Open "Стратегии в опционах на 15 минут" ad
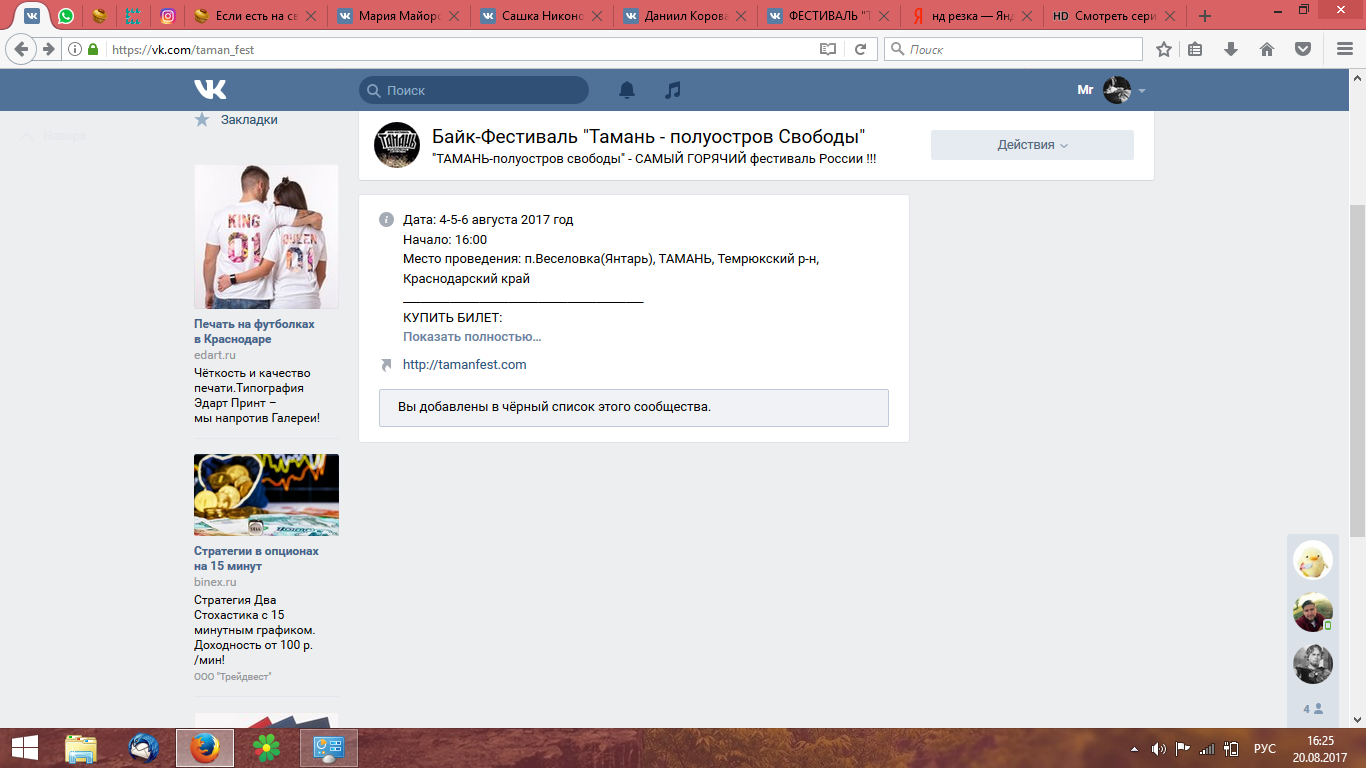This screenshot has width=1366, height=768. 256,558
